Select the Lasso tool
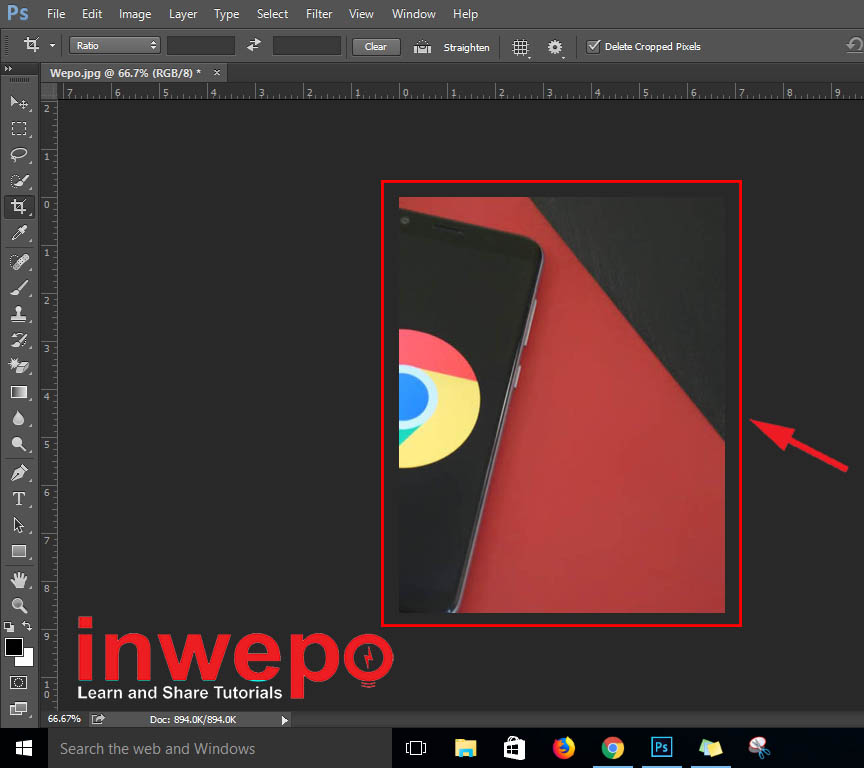Image resolution: width=864 pixels, height=768 pixels. coord(19,155)
